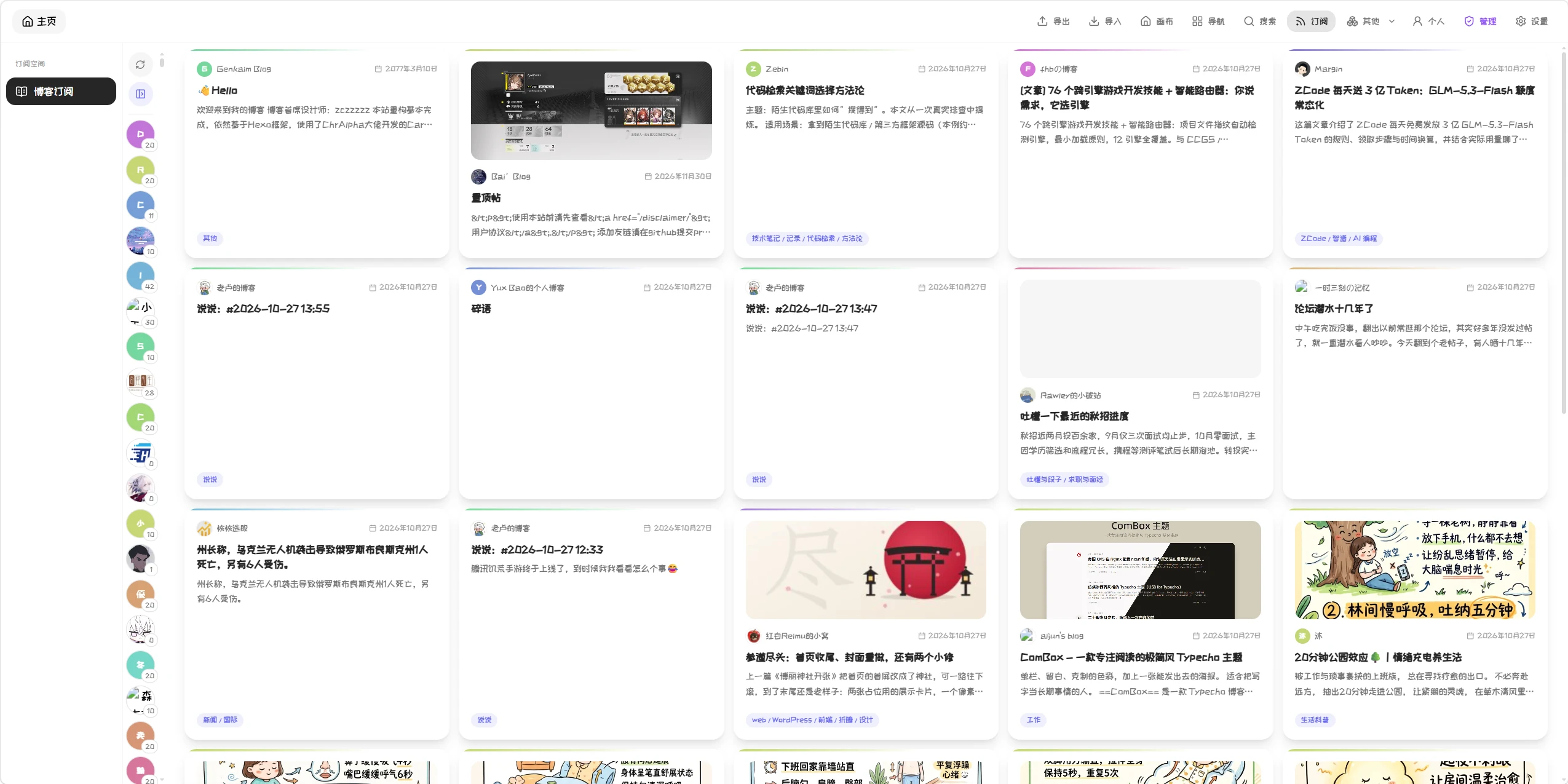Click the refresh subscriptions icon
This screenshot has height=784, width=1568.
click(140, 65)
